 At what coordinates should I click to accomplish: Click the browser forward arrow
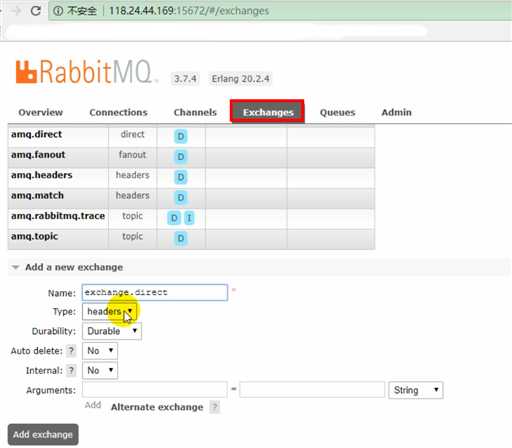pyautogui.click(x=15, y=11)
